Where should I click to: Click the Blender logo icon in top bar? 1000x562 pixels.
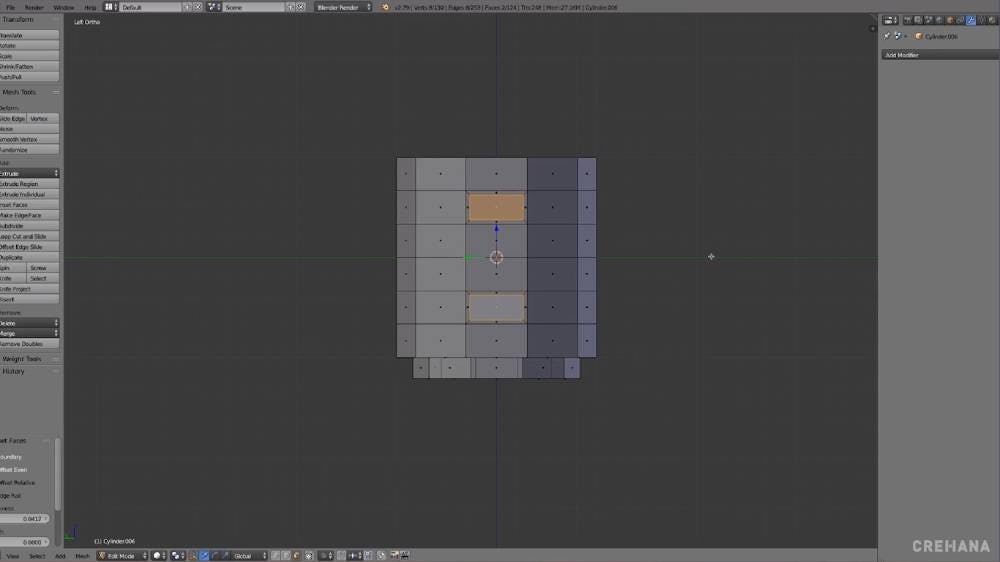point(385,7)
